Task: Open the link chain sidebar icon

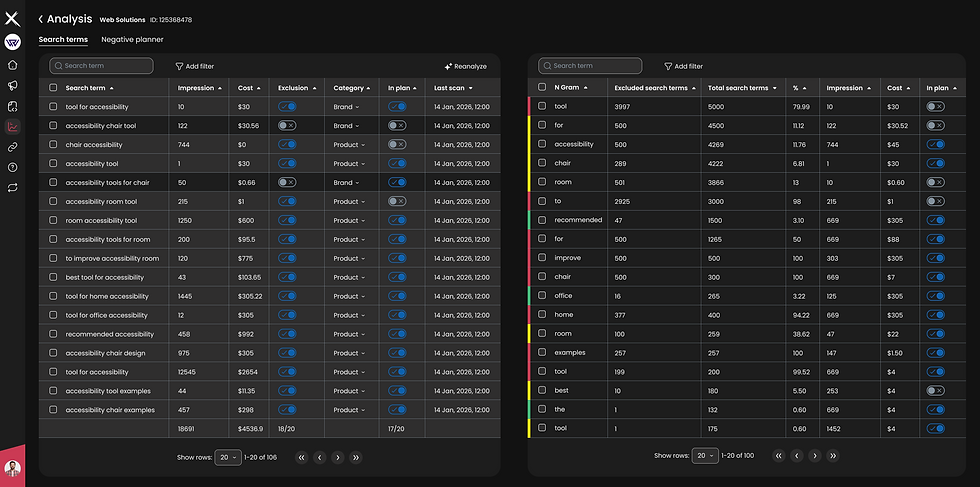Action: pos(12,147)
